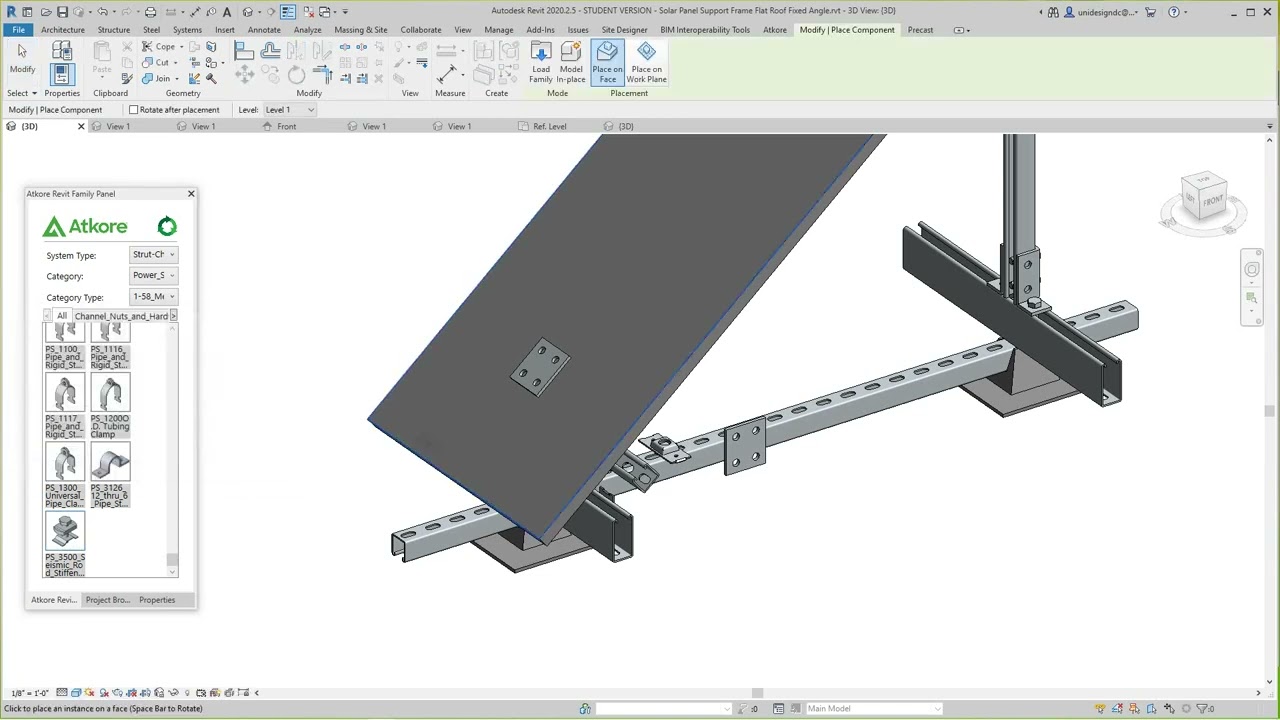Open the Properties palette button

tap(62, 73)
